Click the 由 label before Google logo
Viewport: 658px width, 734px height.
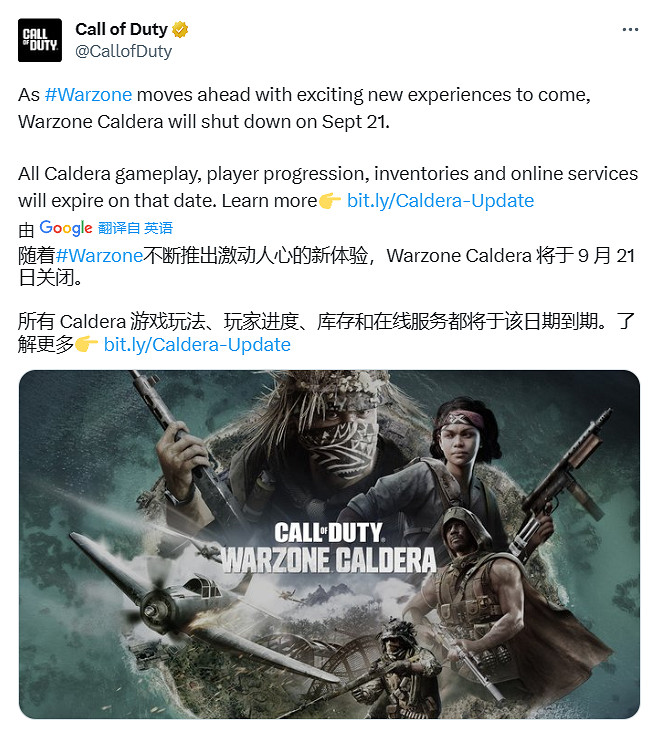tap(26, 230)
